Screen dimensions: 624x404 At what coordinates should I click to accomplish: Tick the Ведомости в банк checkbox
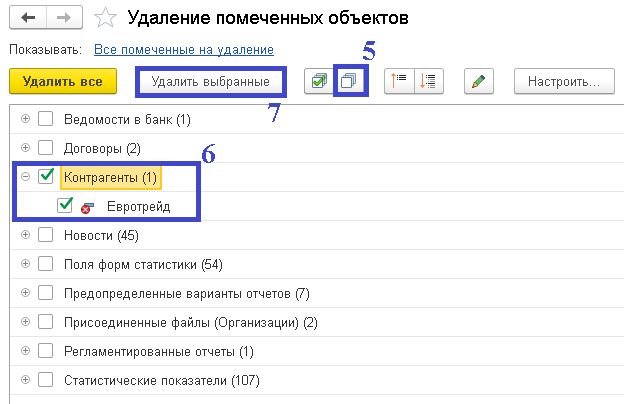(x=45, y=119)
